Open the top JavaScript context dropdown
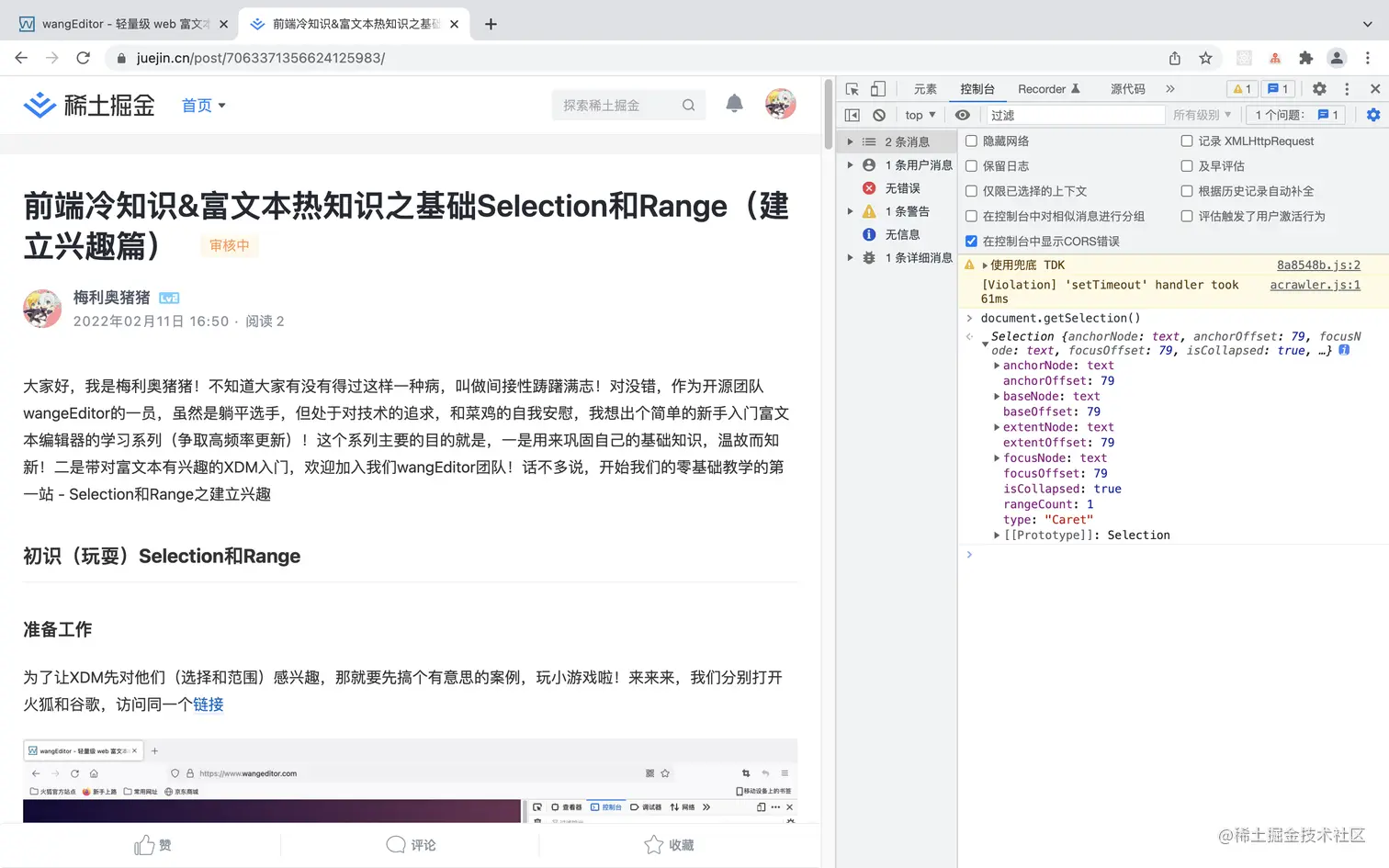Viewport: 1389px width, 868px height. tap(920, 115)
